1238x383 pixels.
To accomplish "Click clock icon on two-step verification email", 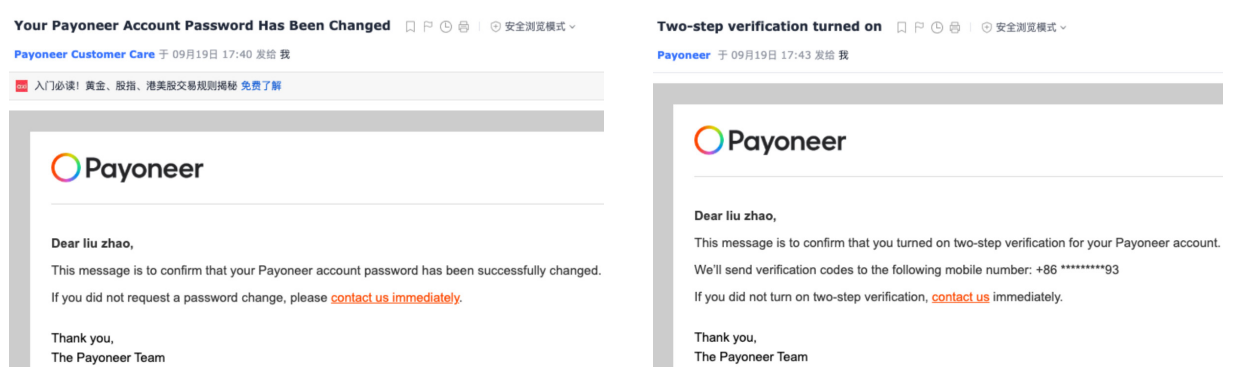I will (937, 27).
